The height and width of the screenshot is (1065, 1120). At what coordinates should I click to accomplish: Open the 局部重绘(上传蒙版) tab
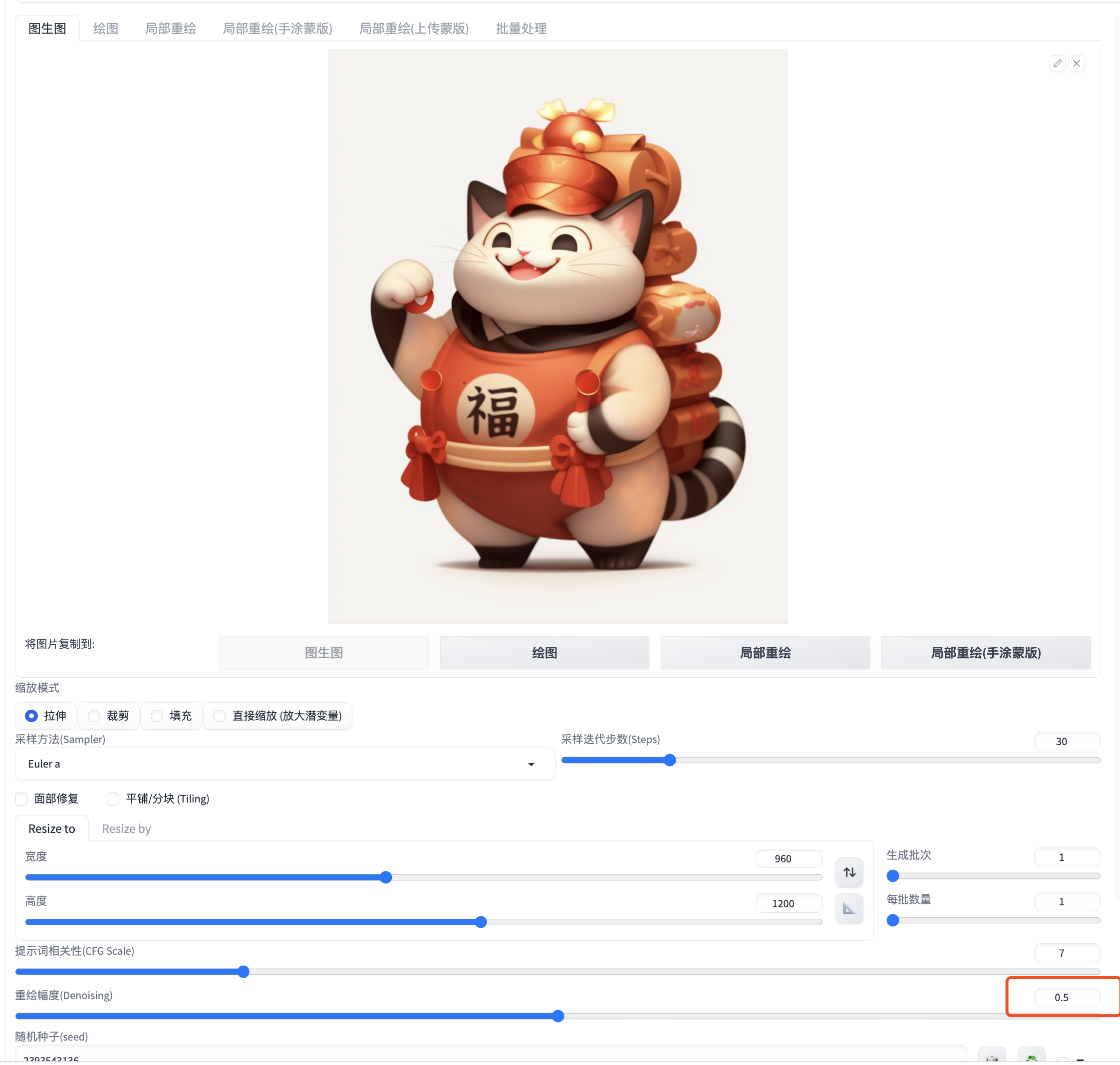pyautogui.click(x=414, y=28)
